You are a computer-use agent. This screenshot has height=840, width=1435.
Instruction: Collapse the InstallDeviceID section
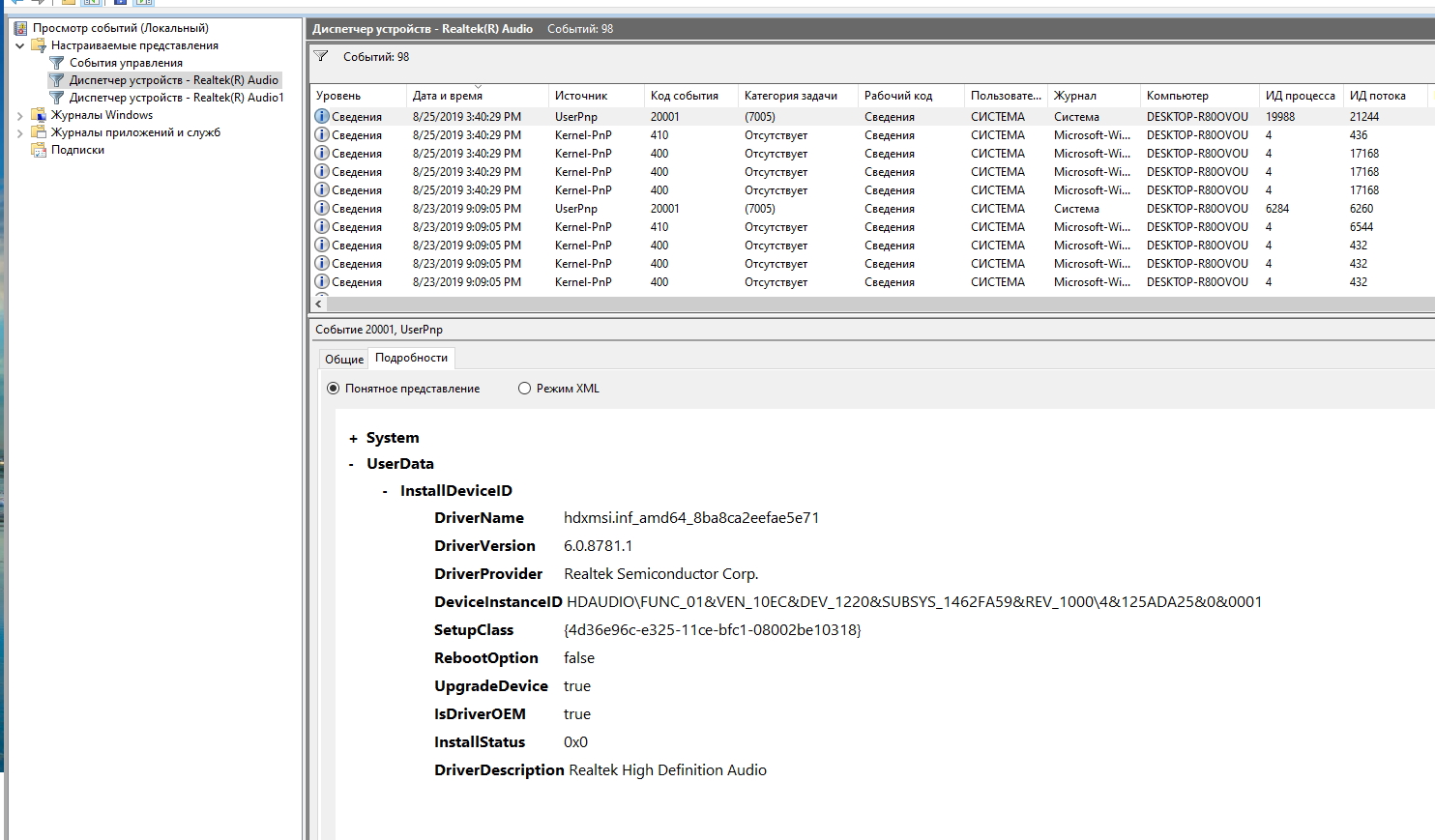[x=385, y=491]
